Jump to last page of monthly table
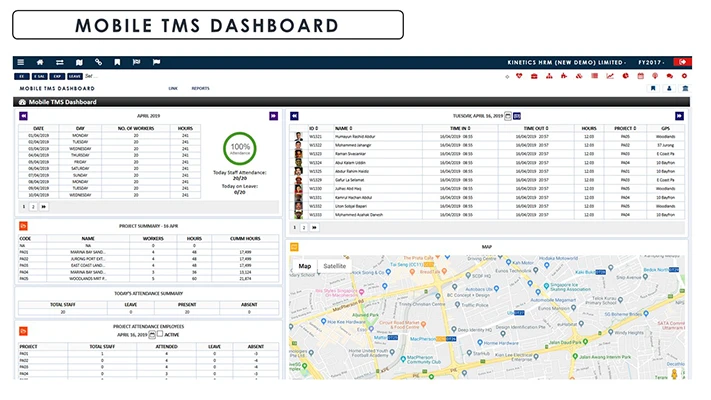Screen dimensions: 711x400 pos(44,207)
